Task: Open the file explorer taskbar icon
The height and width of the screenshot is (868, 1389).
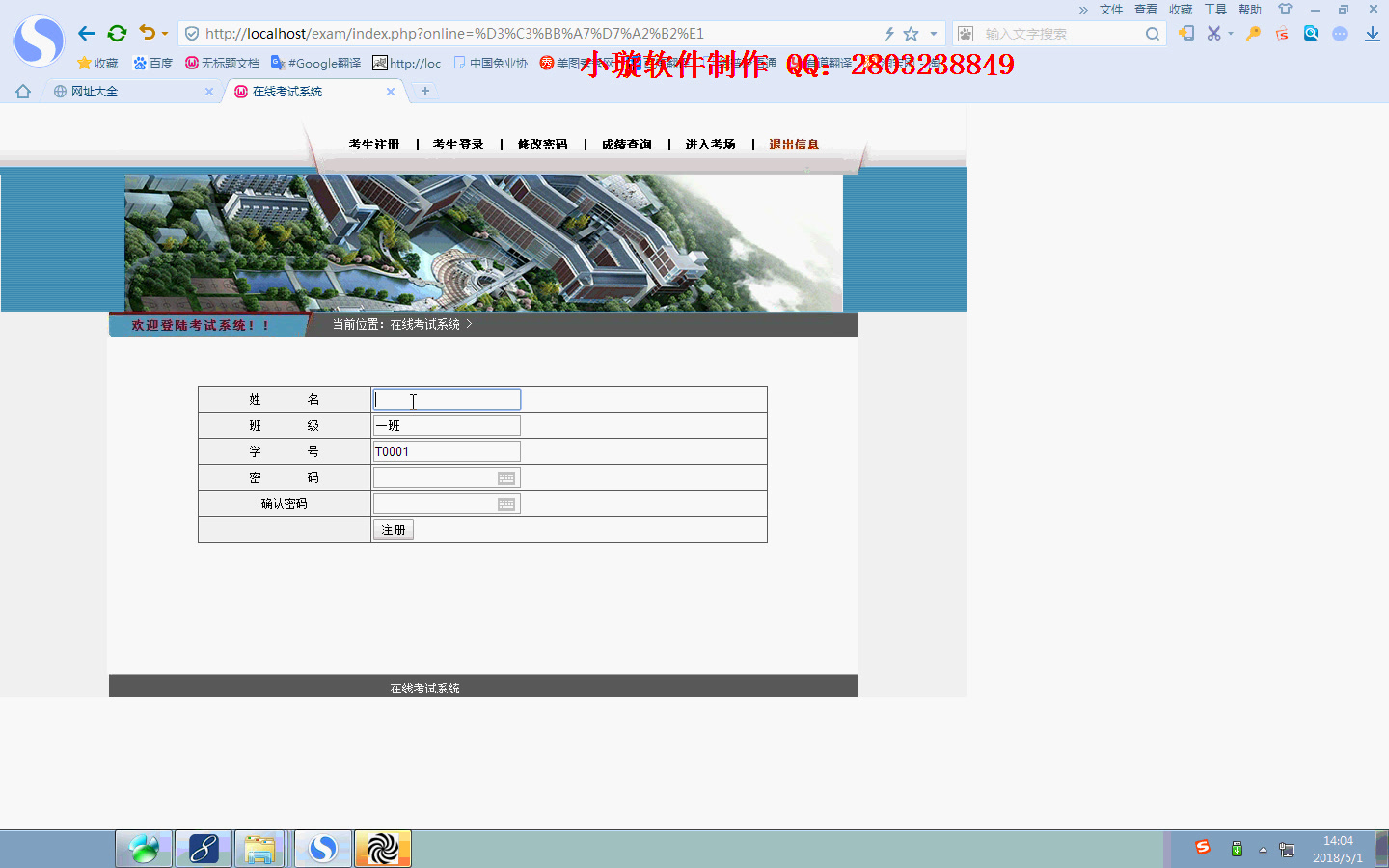Action: pos(259,849)
